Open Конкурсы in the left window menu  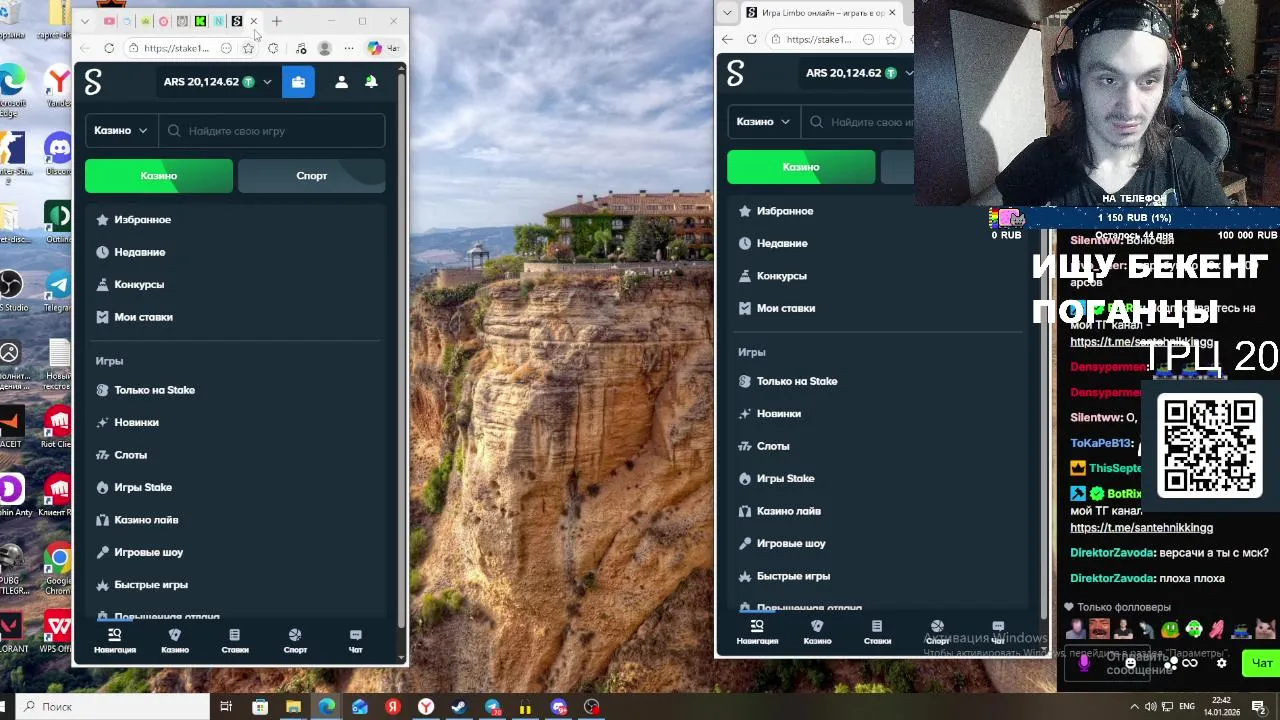[x=139, y=285]
